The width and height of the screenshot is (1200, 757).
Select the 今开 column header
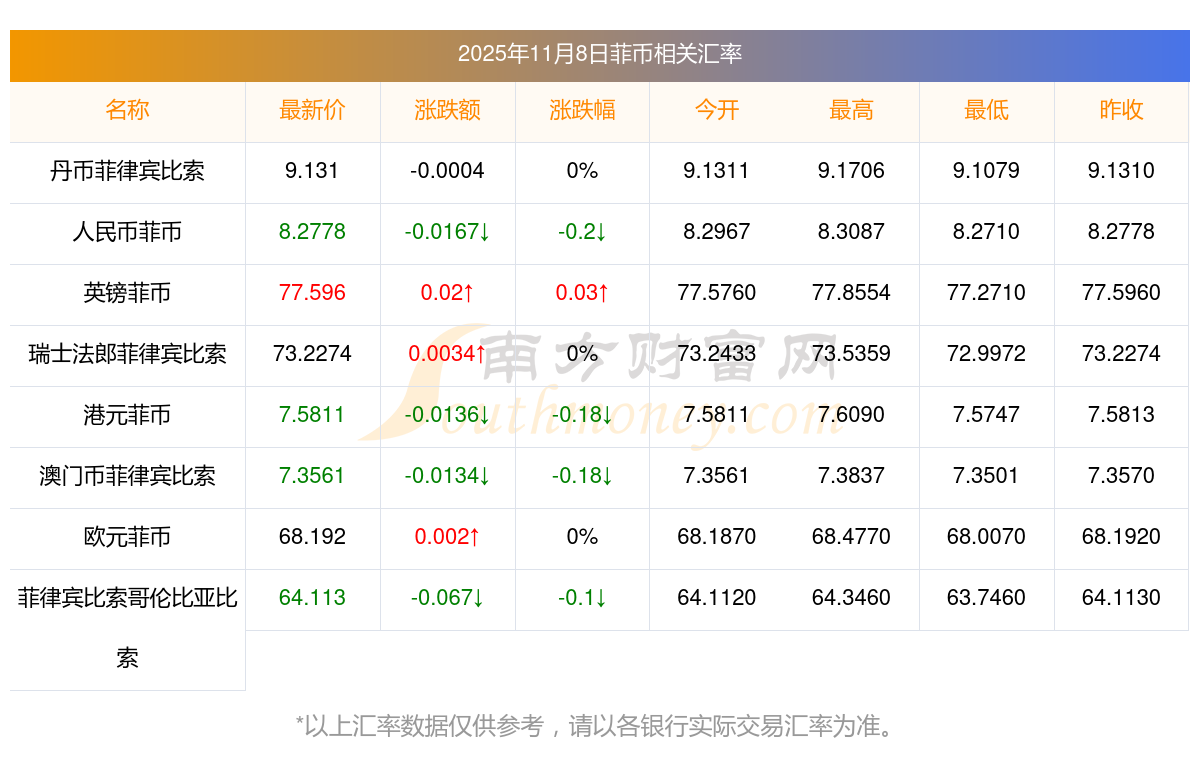(x=717, y=110)
